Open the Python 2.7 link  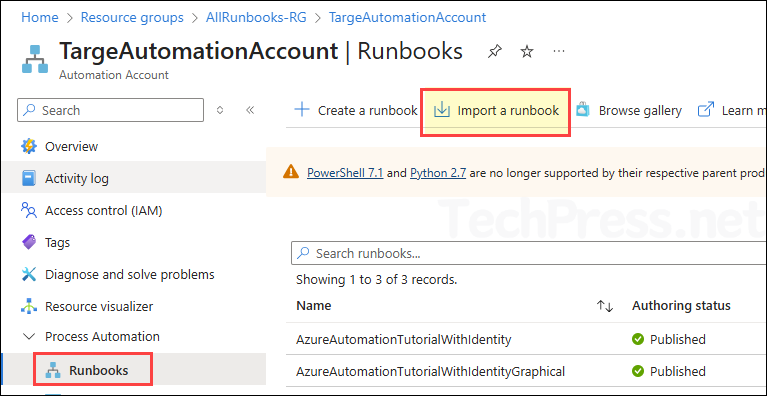tap(438, 173)
